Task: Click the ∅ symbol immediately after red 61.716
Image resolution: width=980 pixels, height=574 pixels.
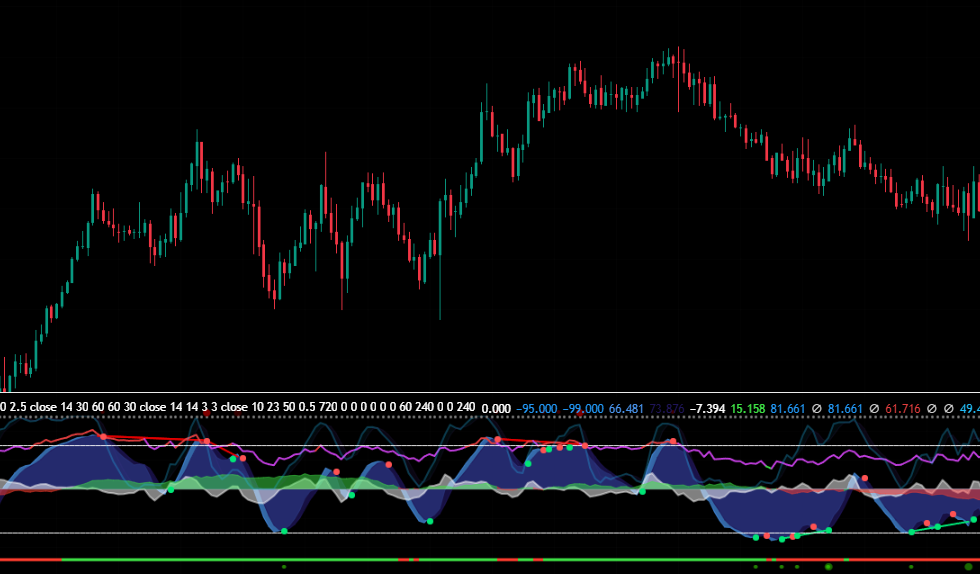Action: tap(930, 408)
